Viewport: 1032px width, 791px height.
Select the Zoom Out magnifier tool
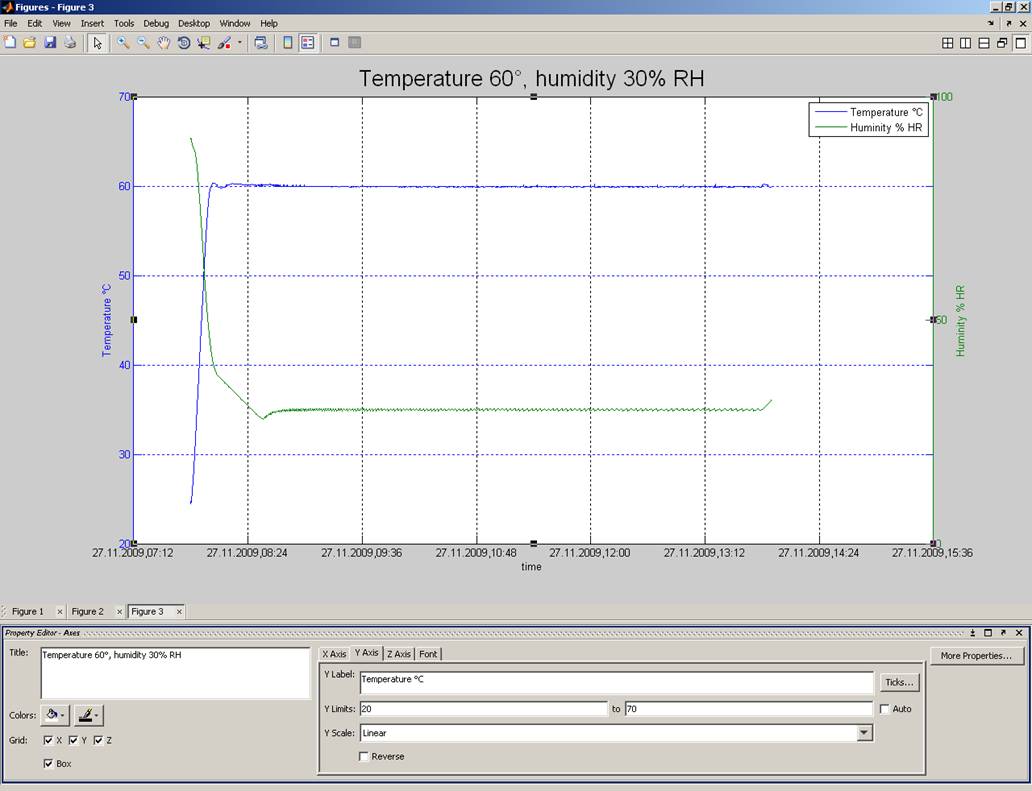coord(143,43)
